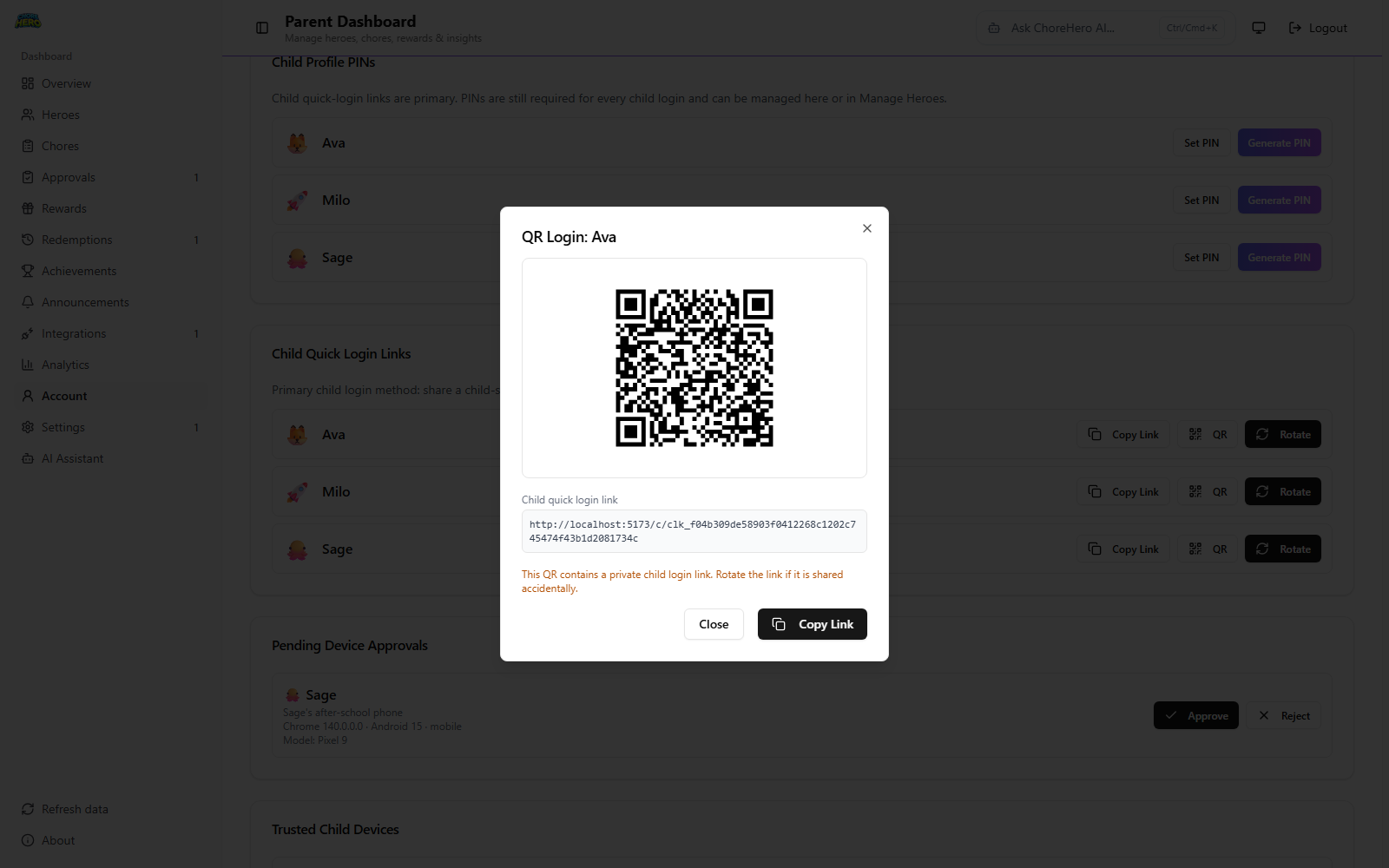
Task: Click the Refresh data icon in the sidebar
Action: tap(28, 808)
